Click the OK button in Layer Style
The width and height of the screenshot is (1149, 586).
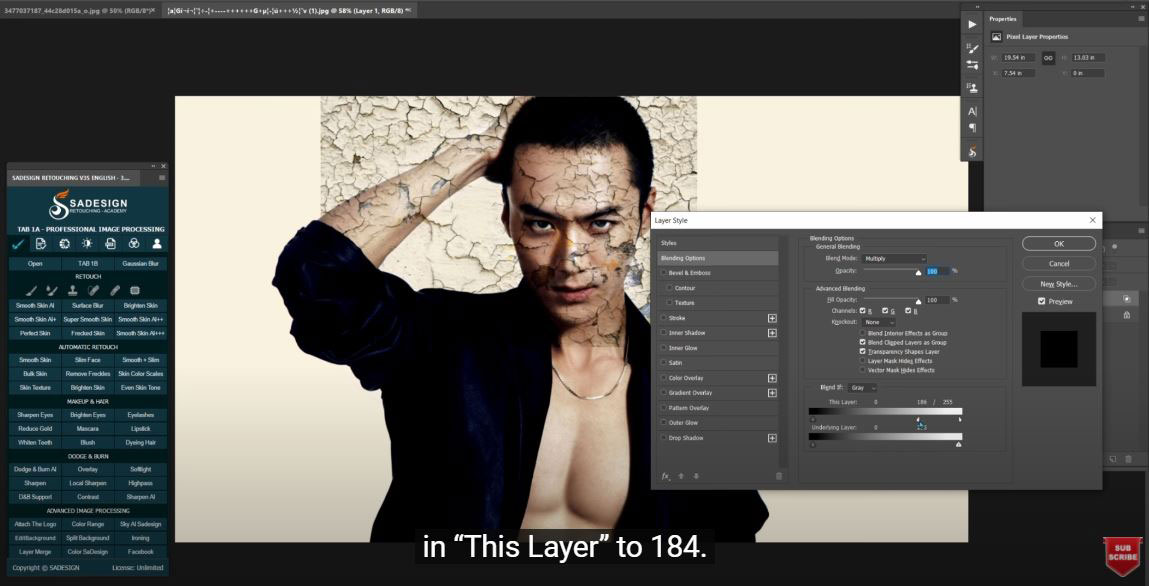[1058, 244]
